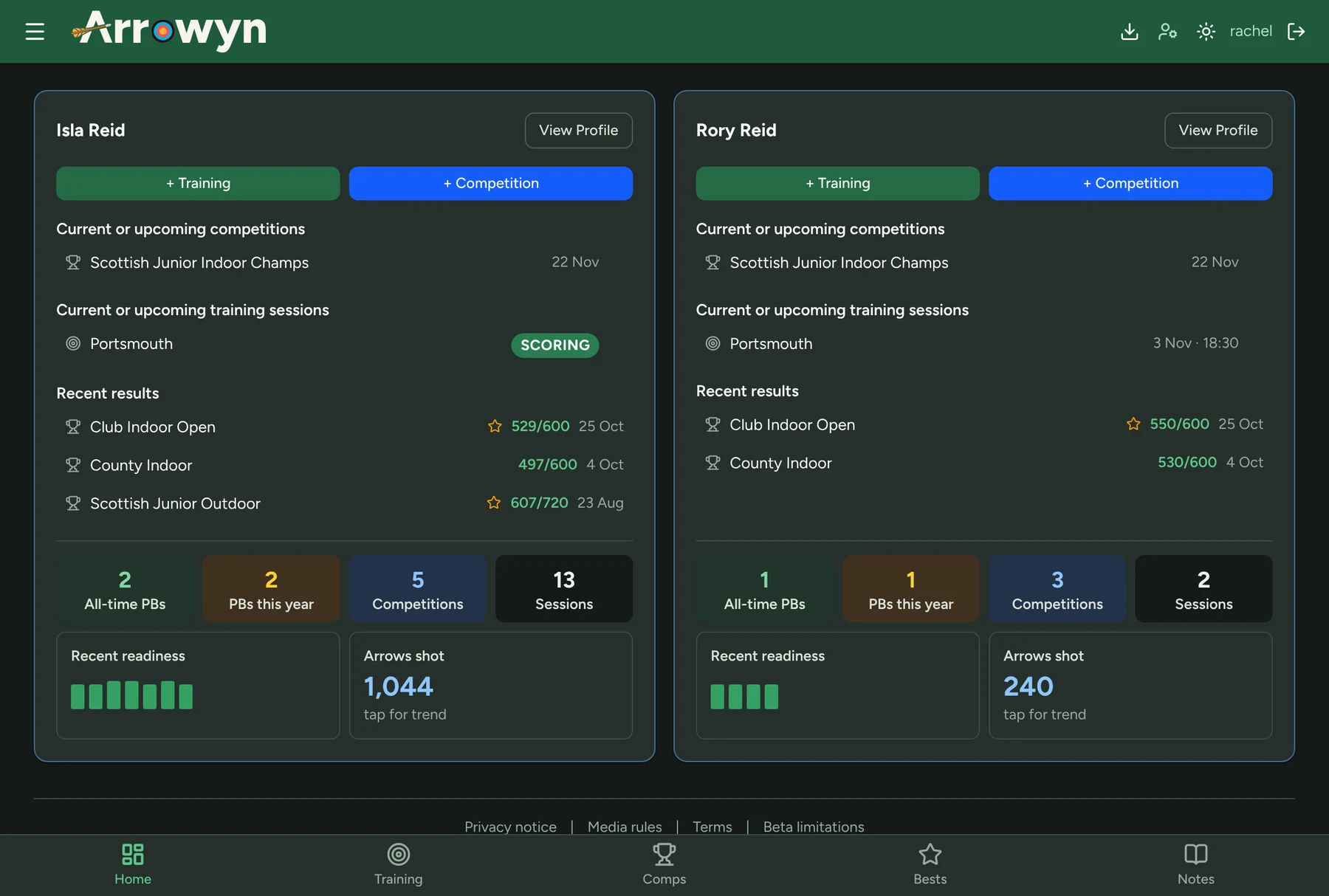Tap Isla's Arrows shot 1,044 for trend
The image size is (1329, 896).
click(490, 686)
